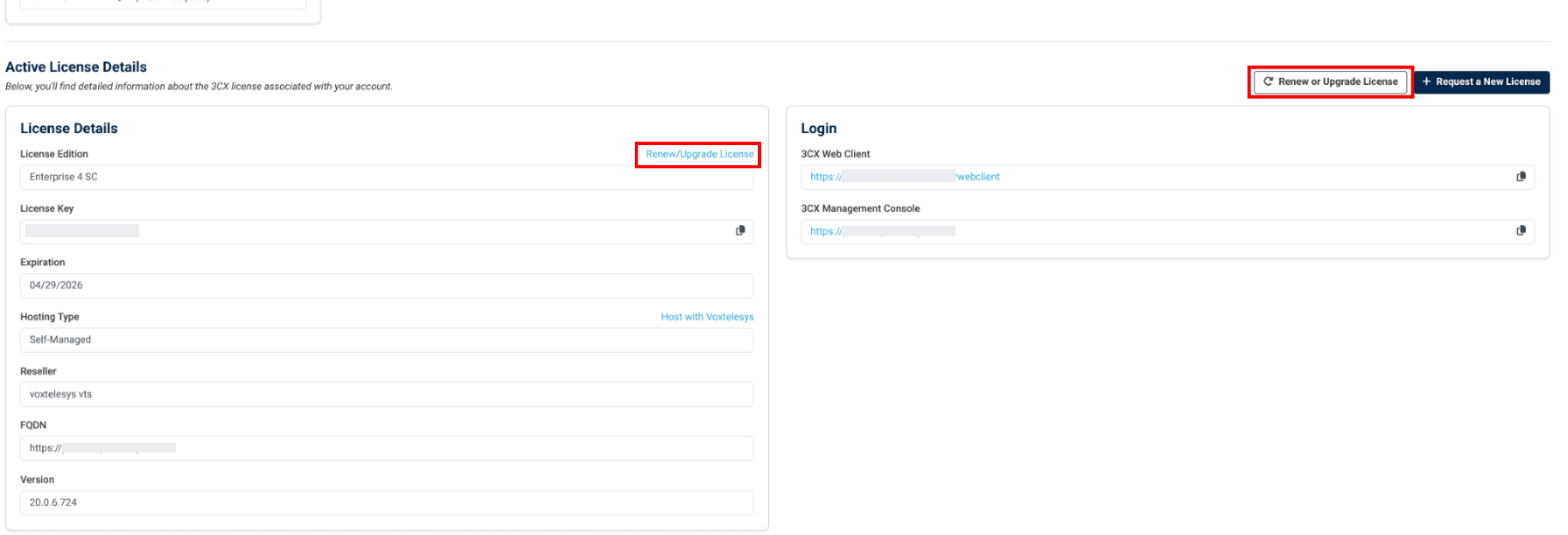Click the 3CX Web Client label

[835, 155]
